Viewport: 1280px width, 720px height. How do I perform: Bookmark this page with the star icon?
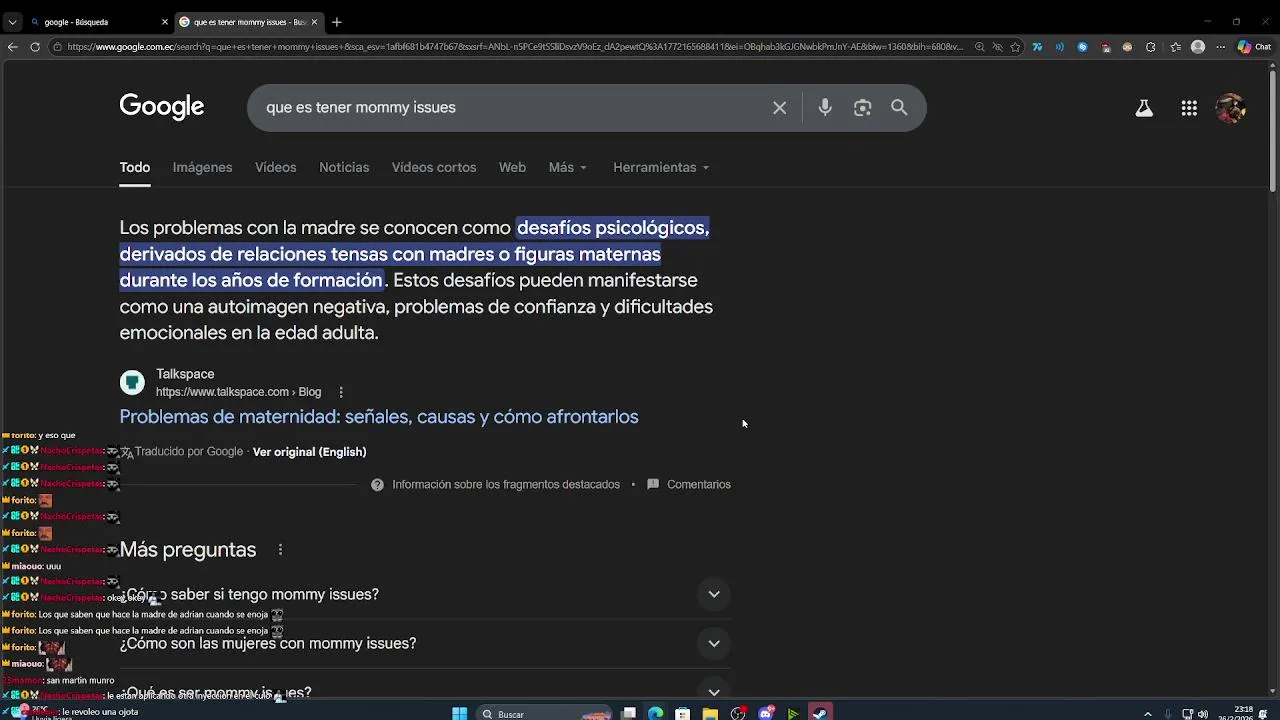click(1015, 47)
